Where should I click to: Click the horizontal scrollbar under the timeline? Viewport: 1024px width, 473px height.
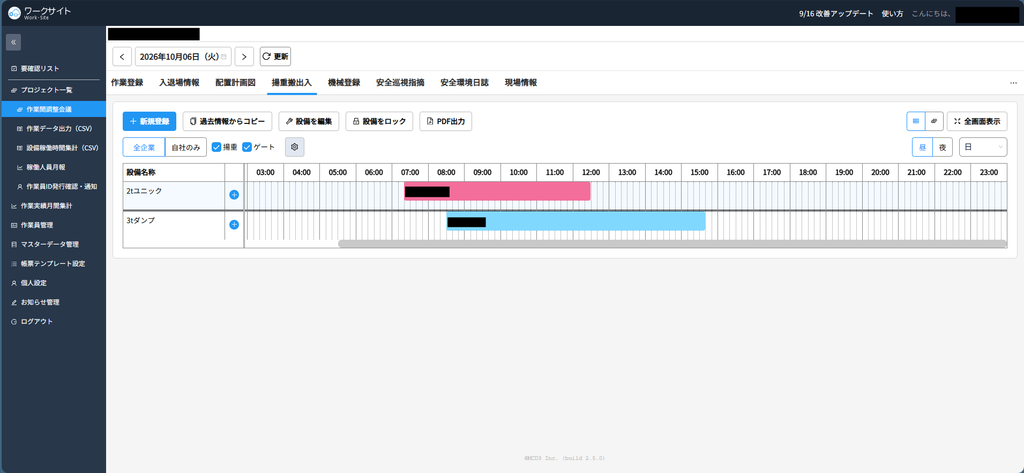672,244
